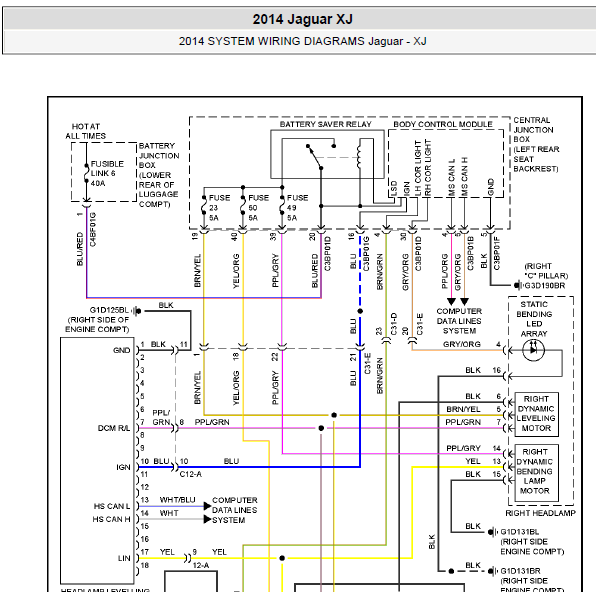Screen dimensions: 596x592
Task: Click the G1D125BL ground symbol
Action: (x=137, y=311)
